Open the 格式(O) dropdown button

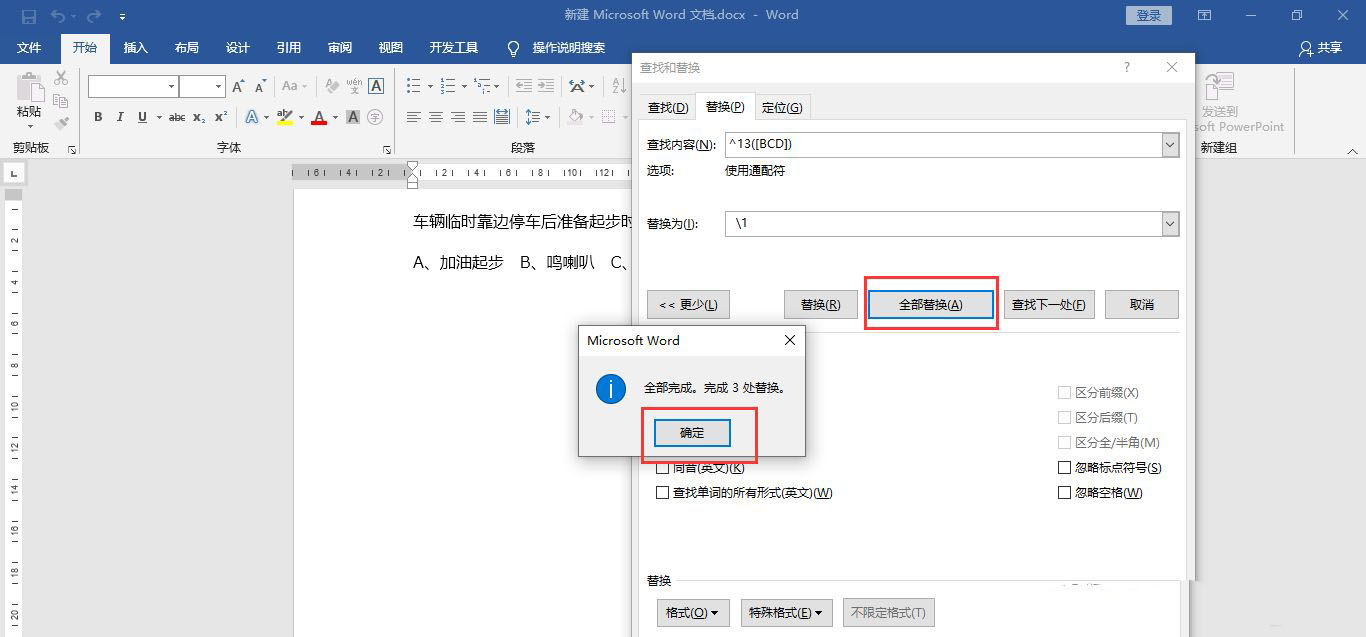point(692,612)
